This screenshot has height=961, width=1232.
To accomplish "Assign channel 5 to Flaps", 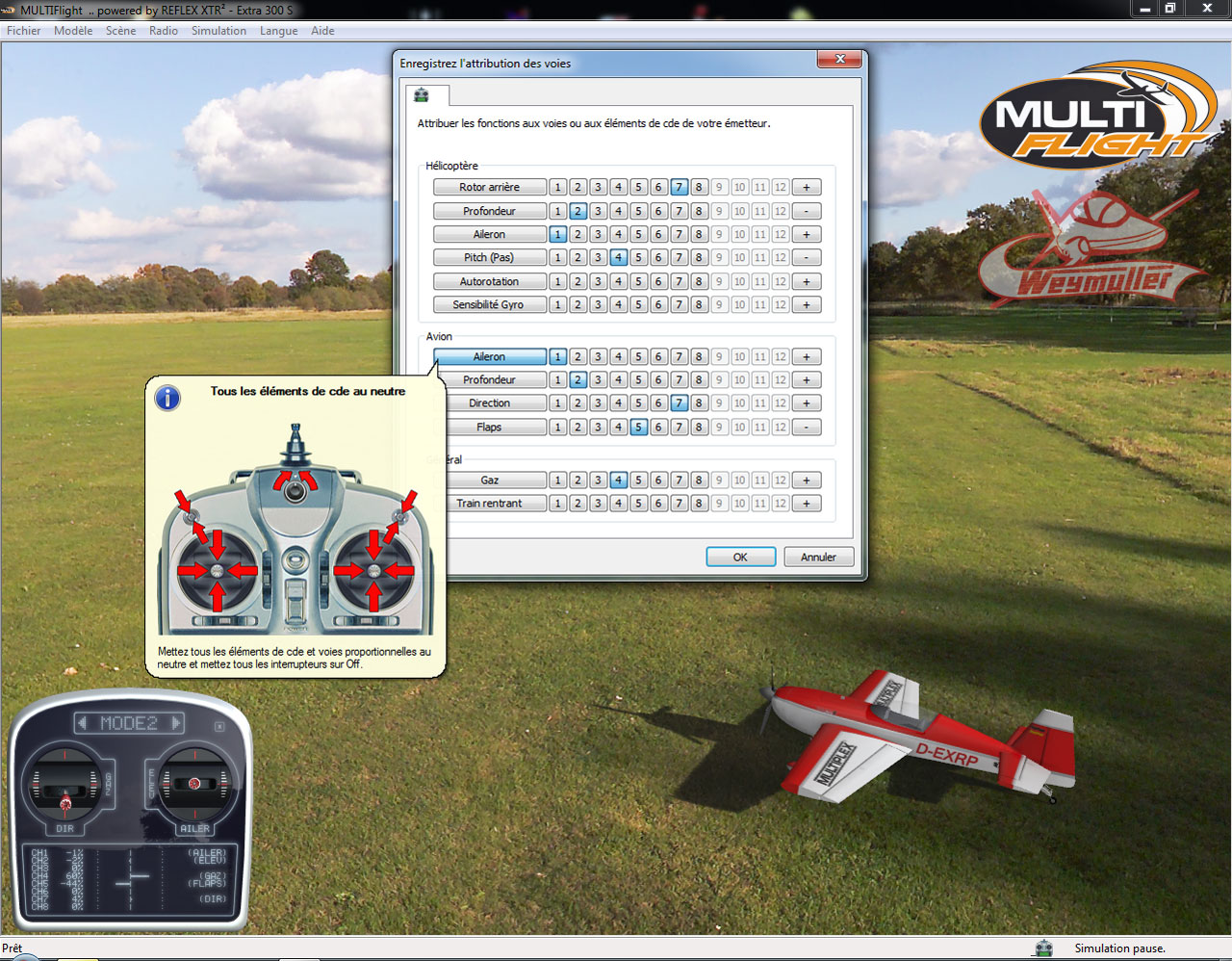I will (638, 427).
